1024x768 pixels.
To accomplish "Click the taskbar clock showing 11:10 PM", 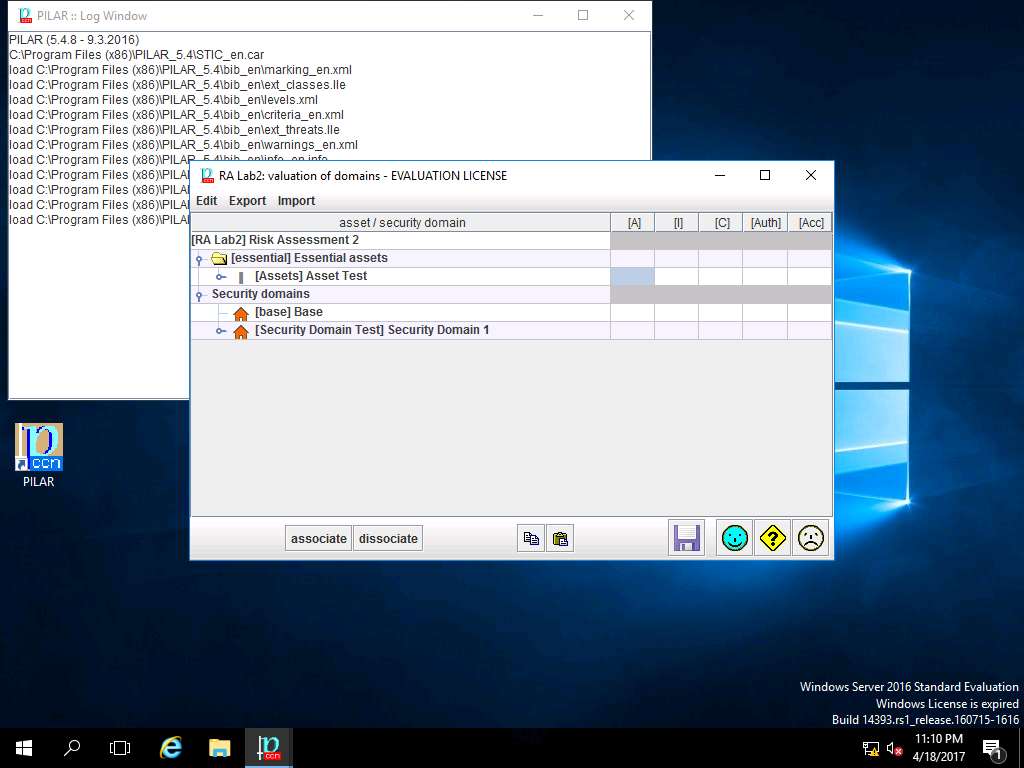I will (x=938, y=748).
